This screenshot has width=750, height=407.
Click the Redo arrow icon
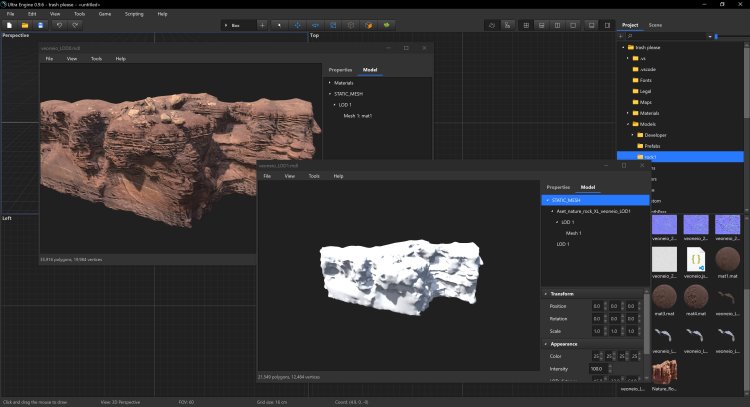pos(74,24)
